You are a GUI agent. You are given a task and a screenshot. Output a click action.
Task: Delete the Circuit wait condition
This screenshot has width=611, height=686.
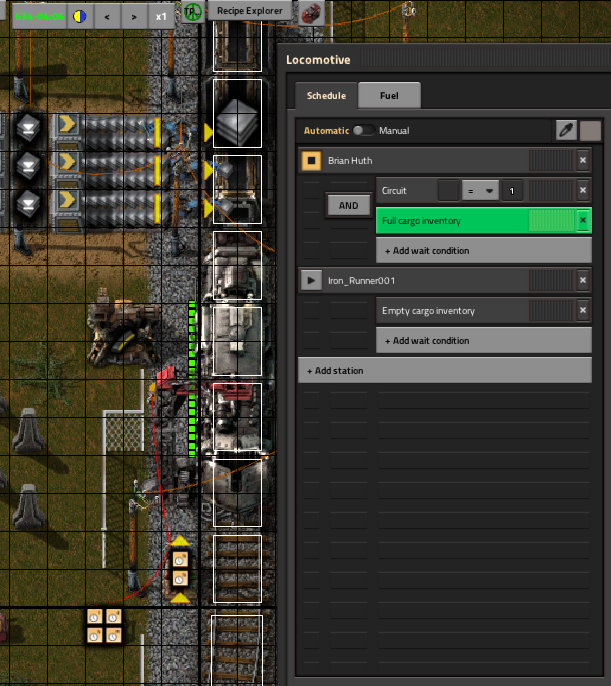click(583, 191)
